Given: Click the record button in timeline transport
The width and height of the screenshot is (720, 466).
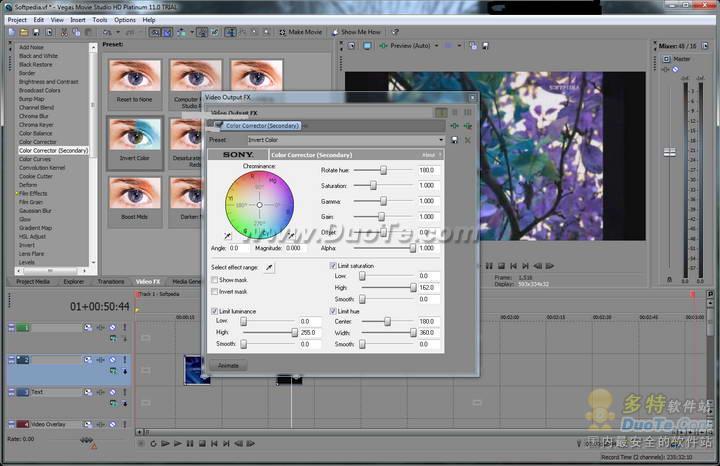Looking at the screenshot, I should click(x=143, y=443).
